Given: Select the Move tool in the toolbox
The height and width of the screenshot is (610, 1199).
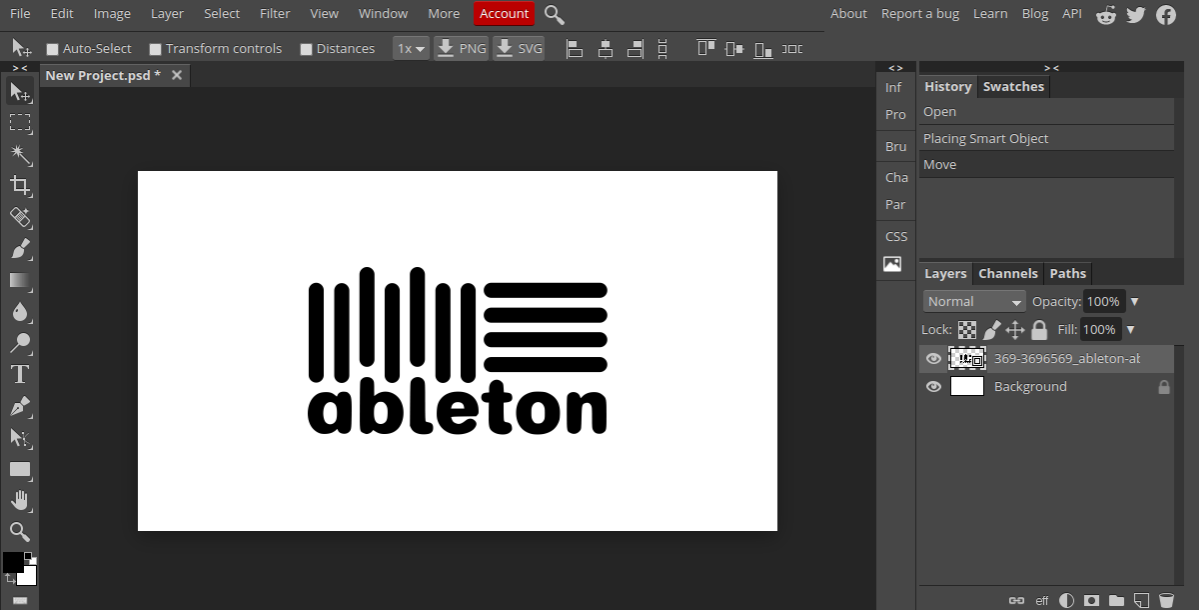Looking at the screenshot, I should tap(20, 92).
